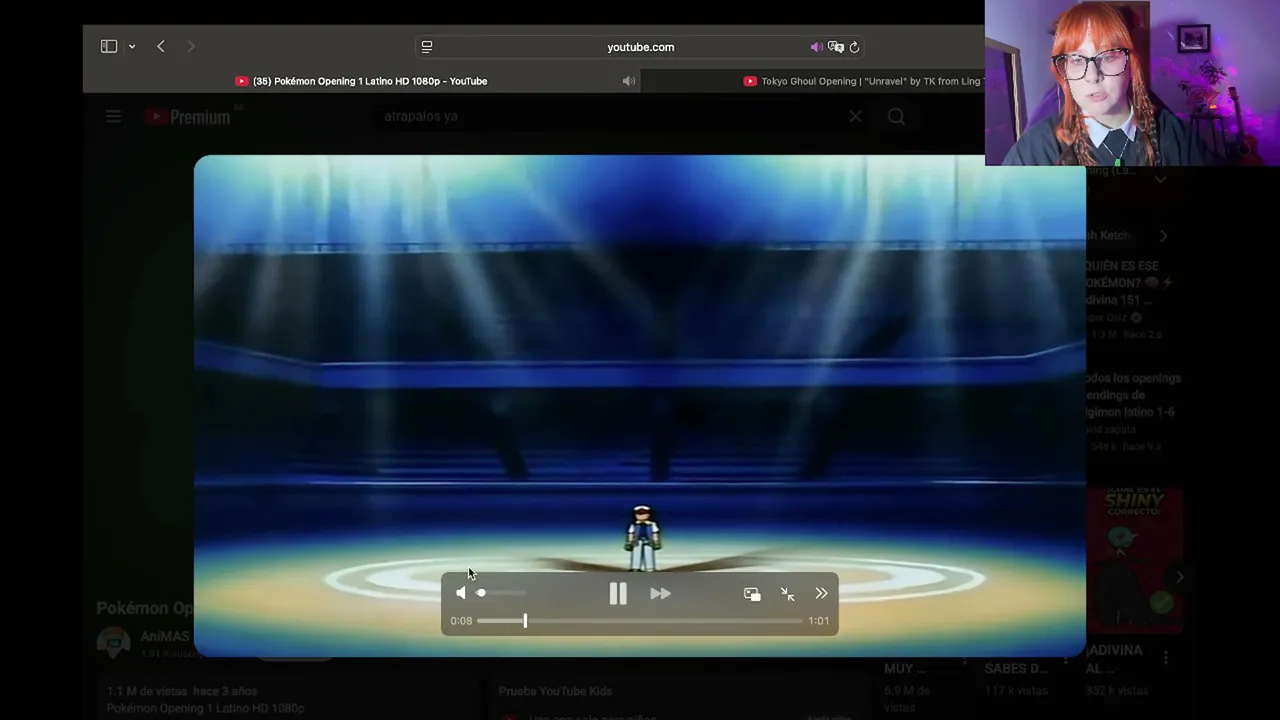This screenshot has height=720, width=1280.
Task: Seek along the video progress bar
Action: [640, 621]
